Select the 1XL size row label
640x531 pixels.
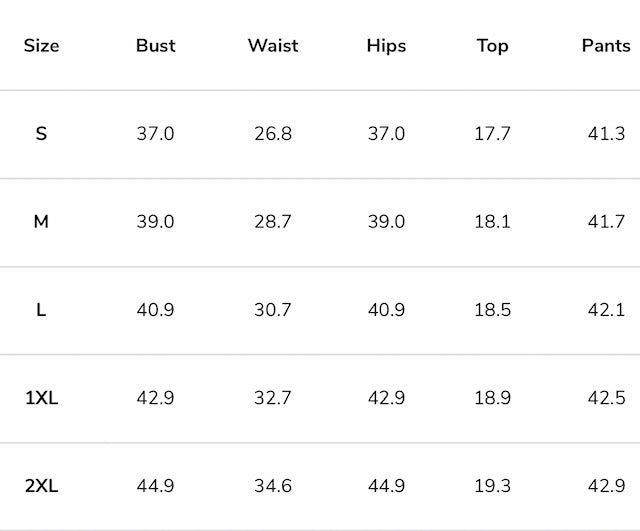tap(41, 398)
